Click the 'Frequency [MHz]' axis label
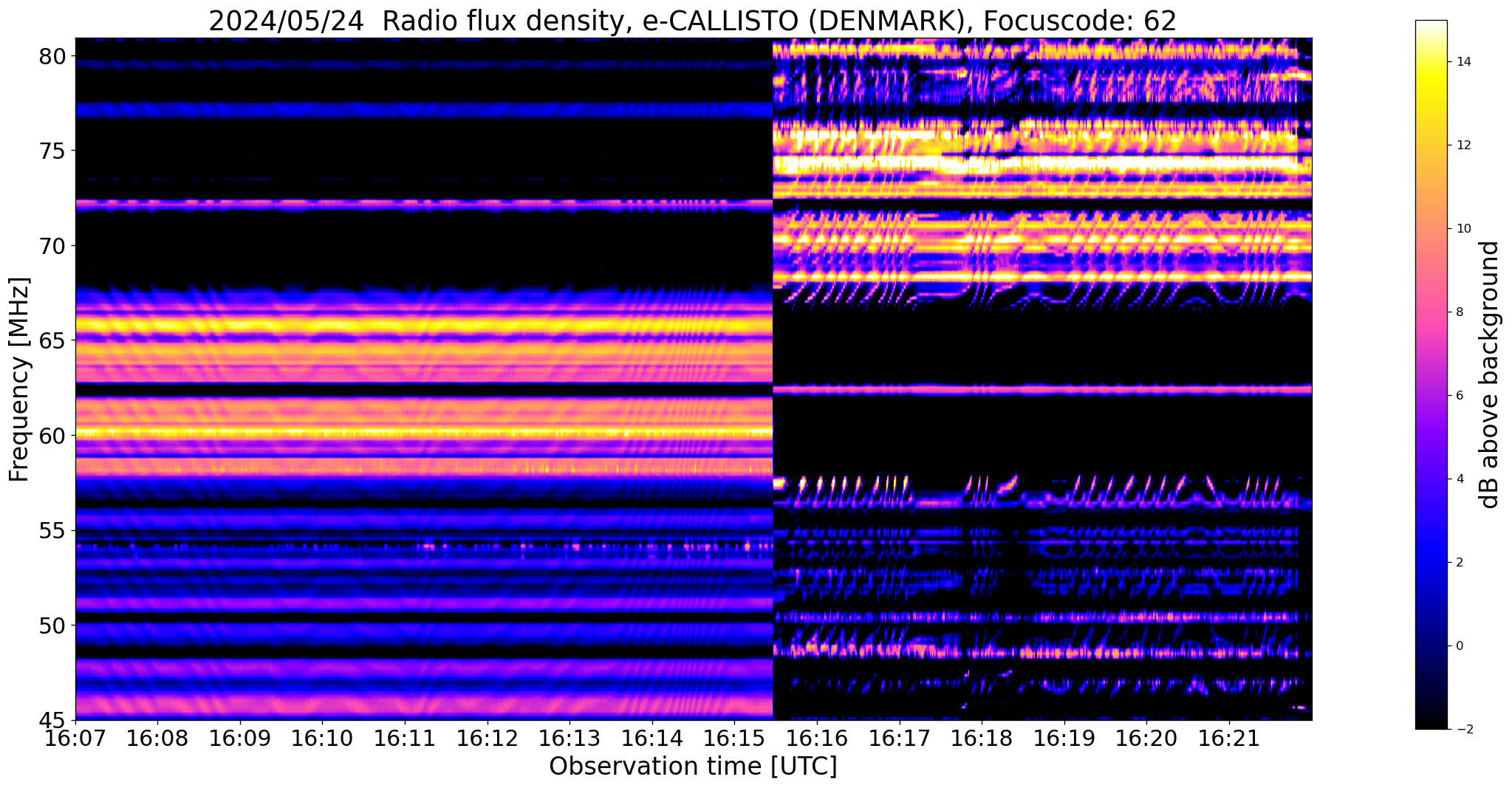Image resolution: width=1512 pixels, height=788 pixels. click(x=19, y=379)
